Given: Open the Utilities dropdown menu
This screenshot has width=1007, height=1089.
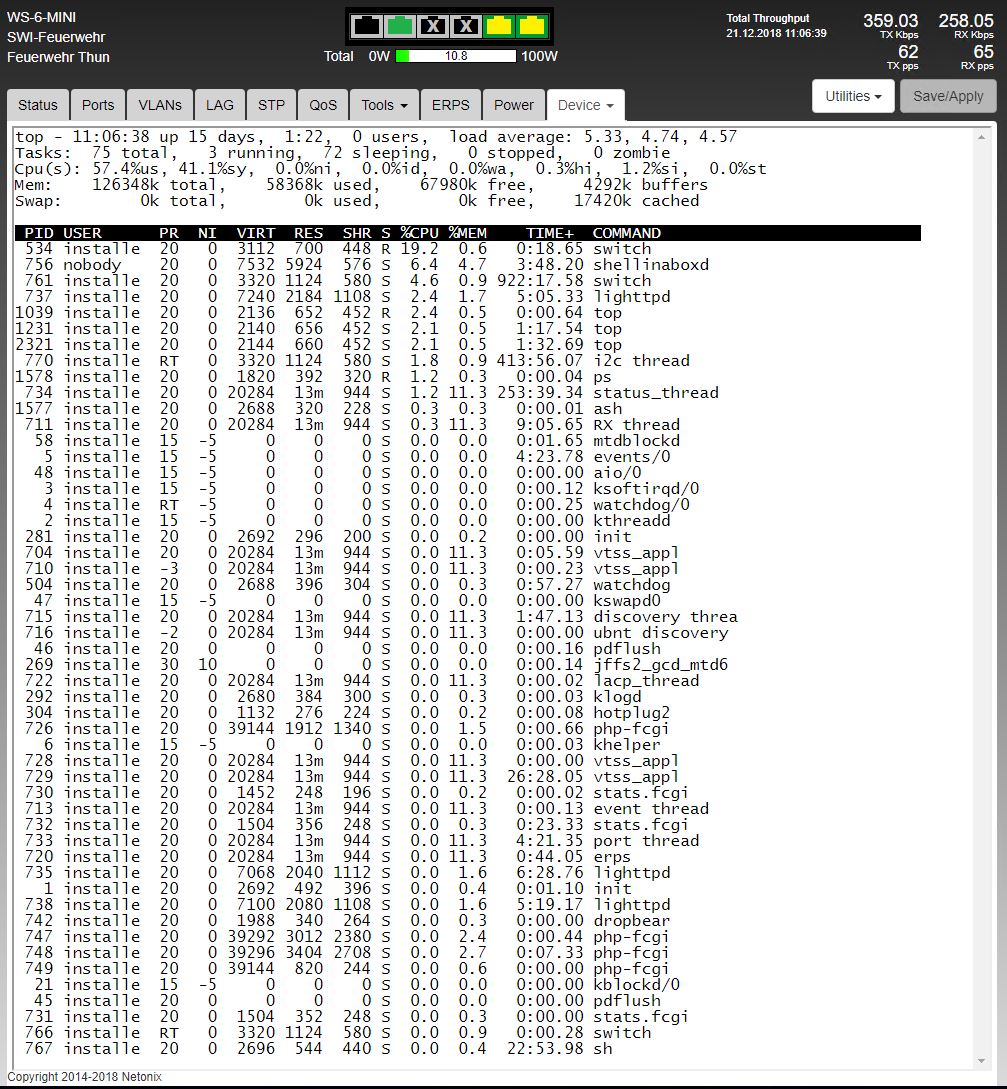Looking at the screenshot, I should pyautogui.click(x=853, y=96).
